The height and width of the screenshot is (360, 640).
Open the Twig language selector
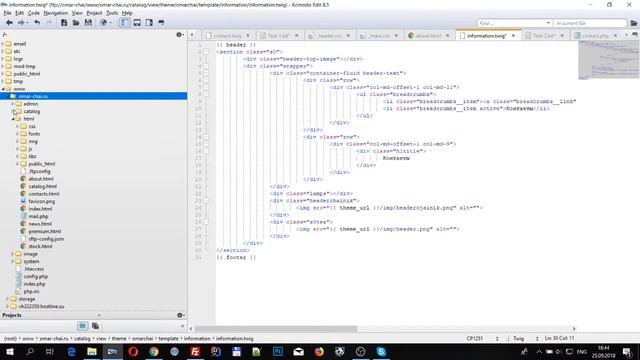pos(525,338)
